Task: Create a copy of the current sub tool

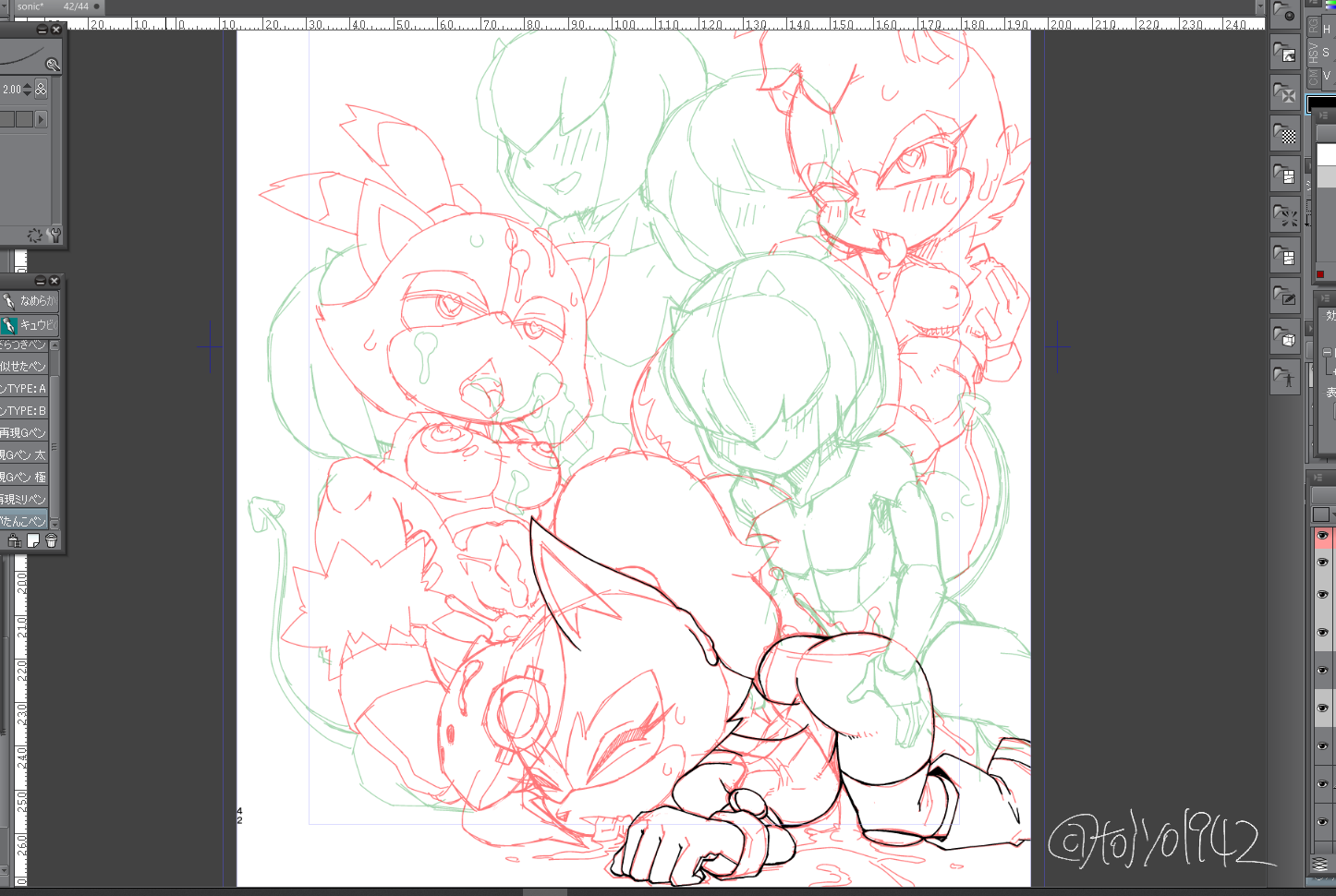Action: (33, 541)
